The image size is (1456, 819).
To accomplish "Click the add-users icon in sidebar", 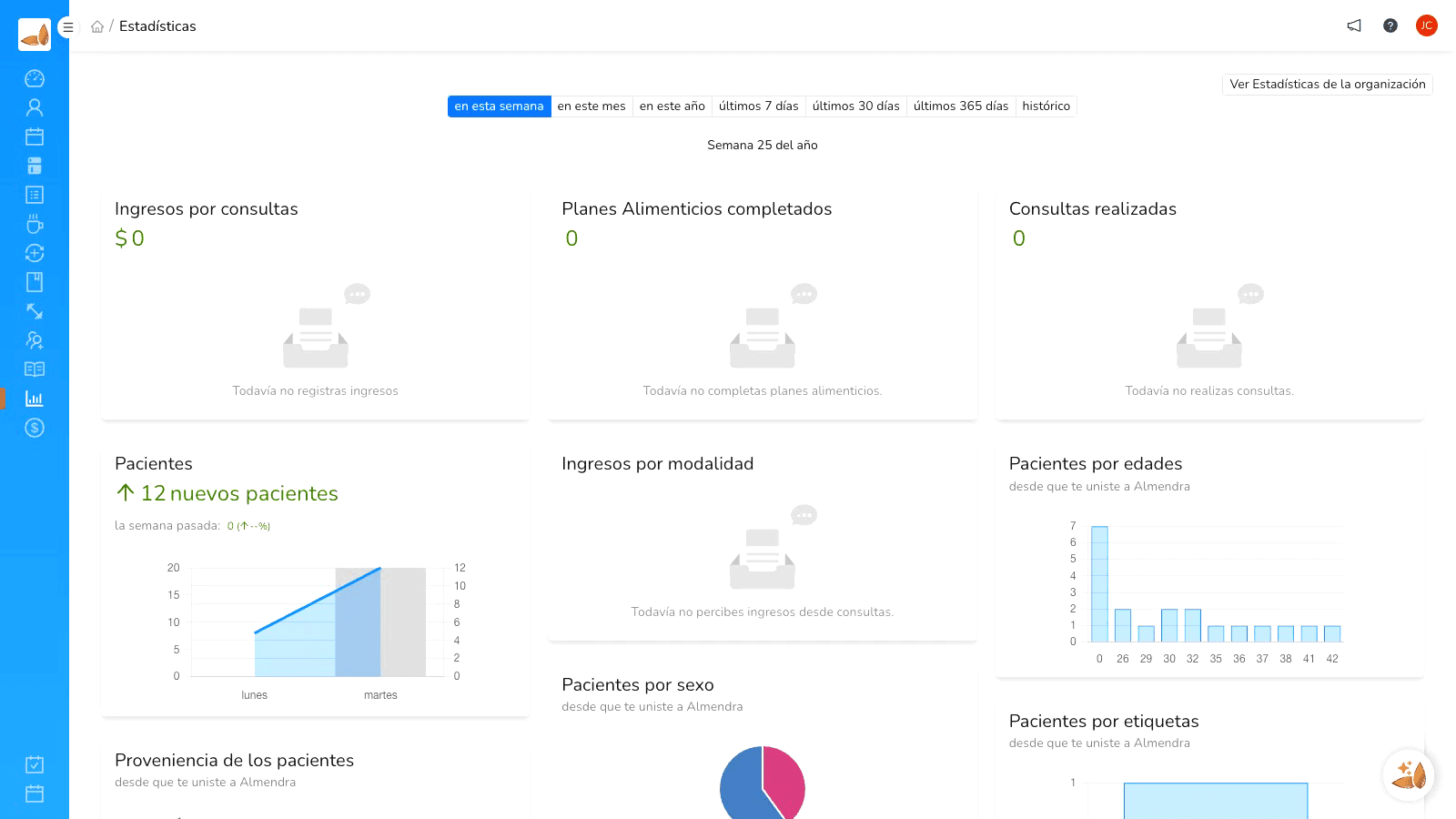I will [35, 340].
